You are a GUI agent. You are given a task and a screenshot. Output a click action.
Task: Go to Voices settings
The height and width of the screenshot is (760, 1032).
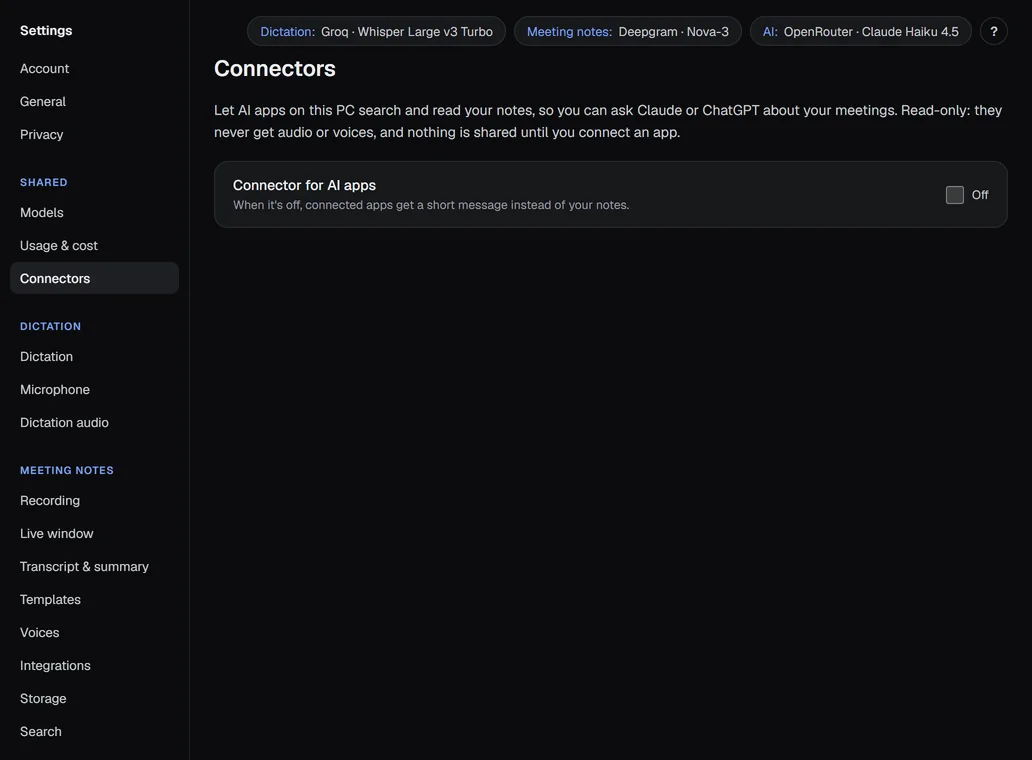(94, 632)
